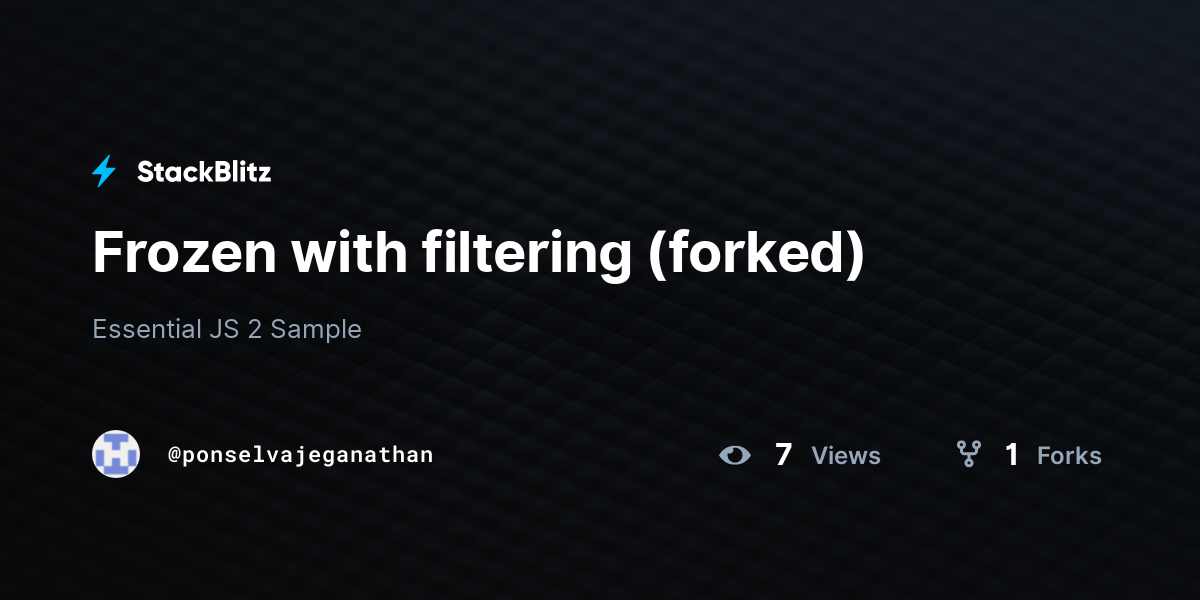Click "JS 2" in the project description
Image resolution: width=1200 pixels, height=600 pixels.
pyautogui.click(x=237, y=329)
